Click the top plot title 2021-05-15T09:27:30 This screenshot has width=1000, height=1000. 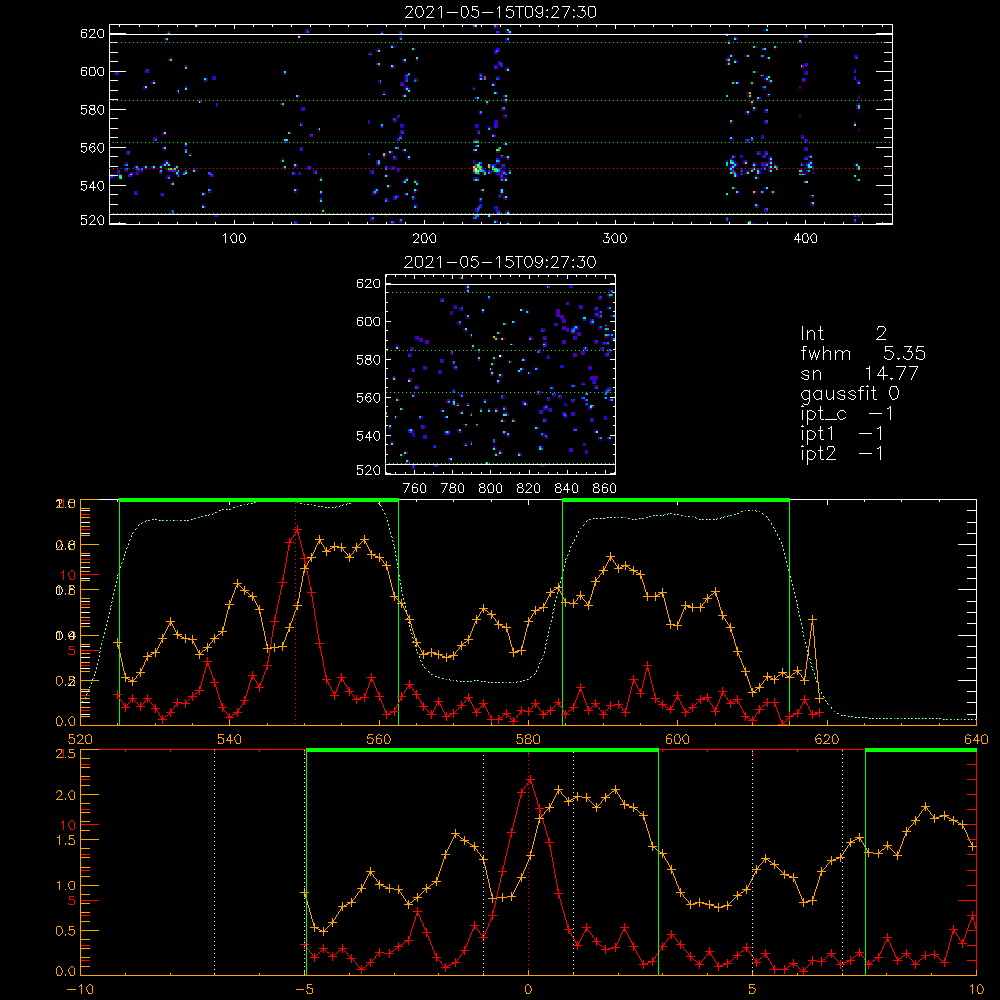pos(501,12)
